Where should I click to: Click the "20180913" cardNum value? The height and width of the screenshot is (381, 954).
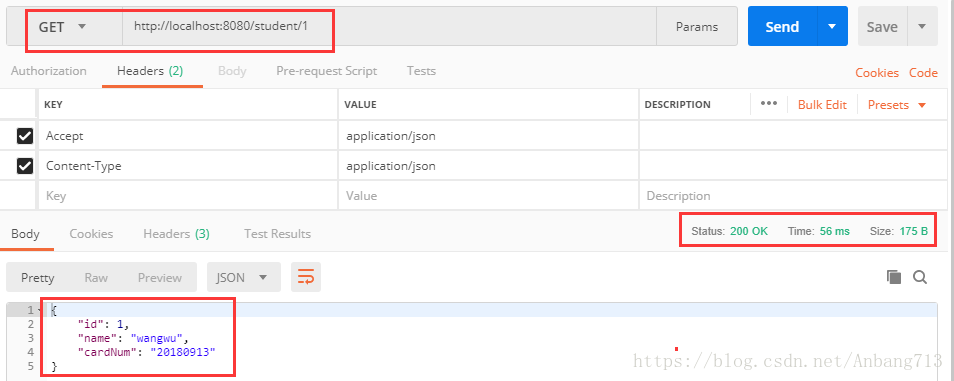pos(183,352)
